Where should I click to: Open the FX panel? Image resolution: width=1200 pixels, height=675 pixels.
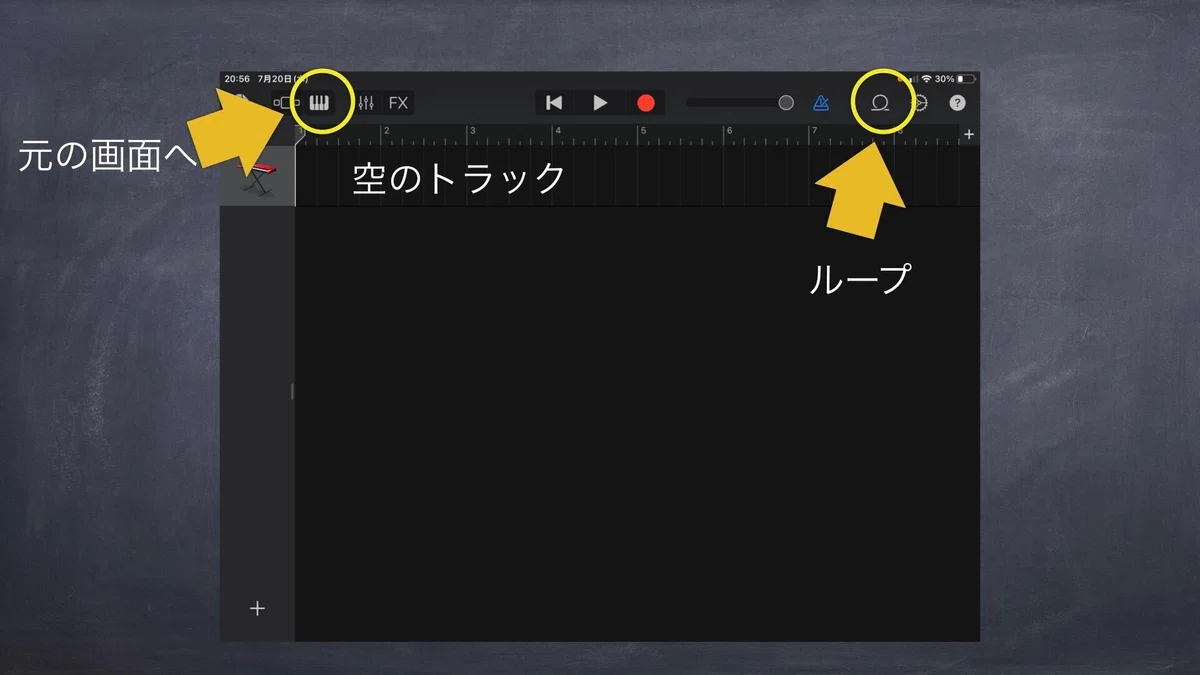pos(398,103)
